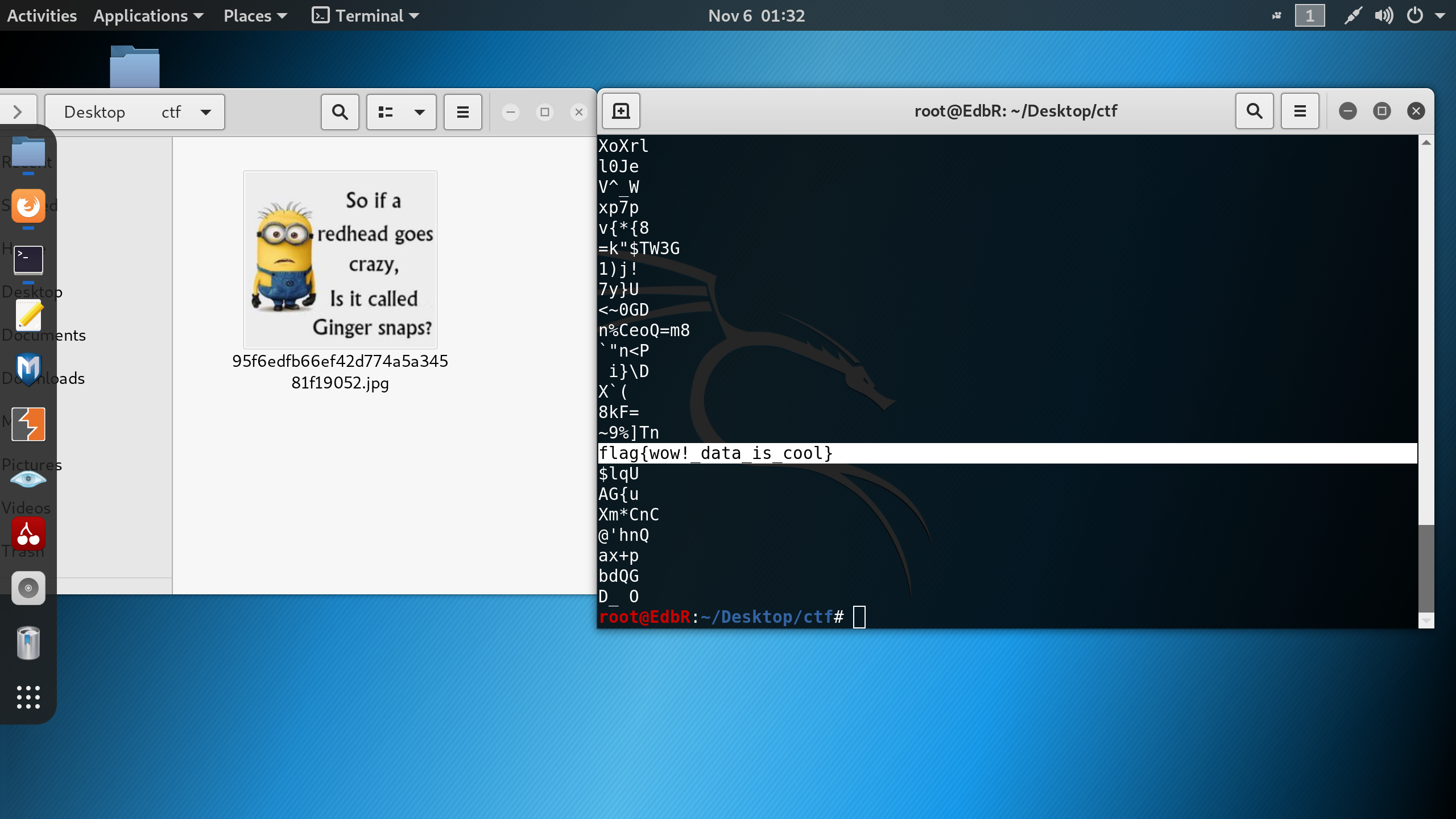Open the disc drive dock icon
1456x819 pixels.
[28, 588]
